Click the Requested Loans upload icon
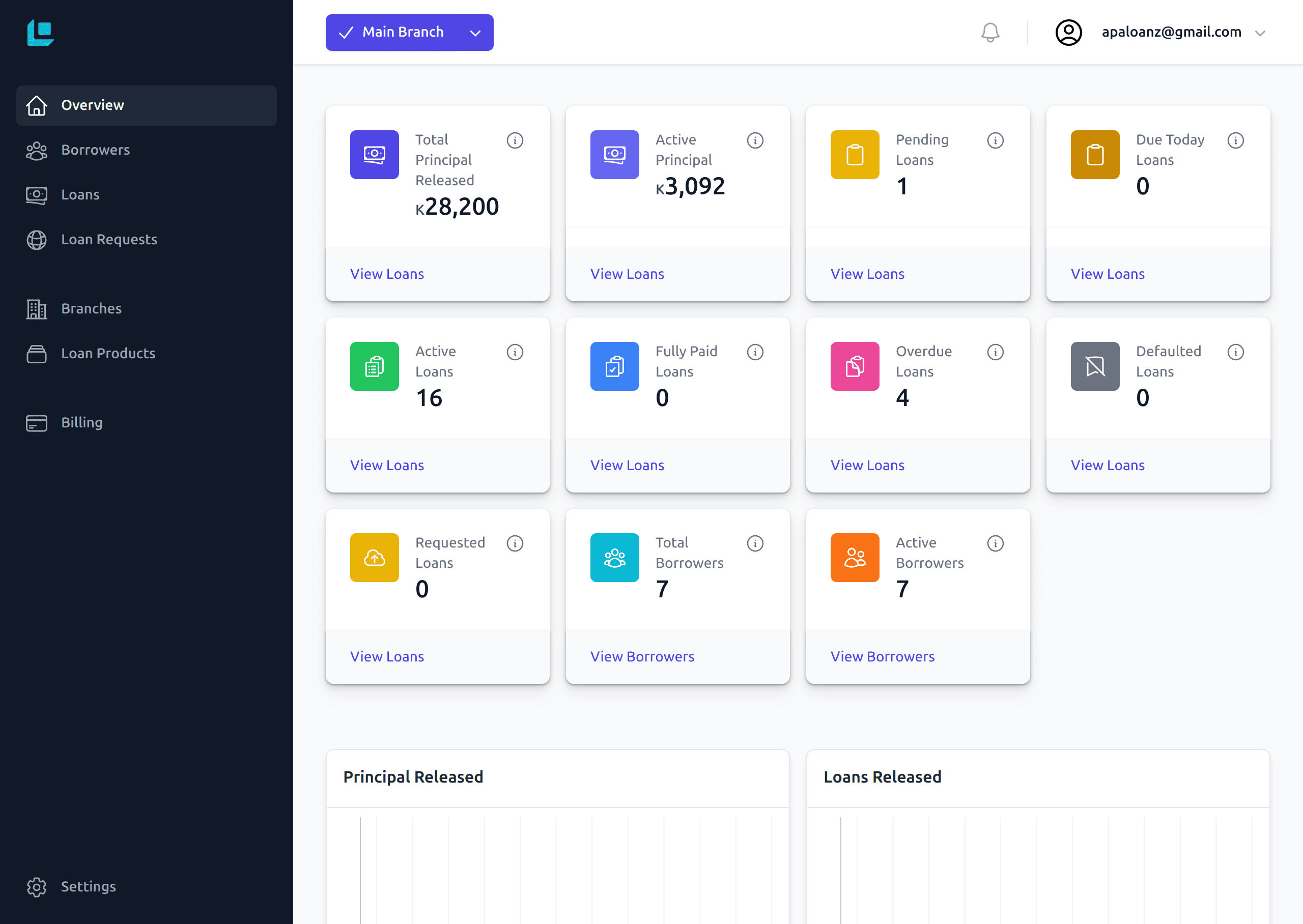The width and height of the screenshot is (1303, 924). click(x=375, y=557)
